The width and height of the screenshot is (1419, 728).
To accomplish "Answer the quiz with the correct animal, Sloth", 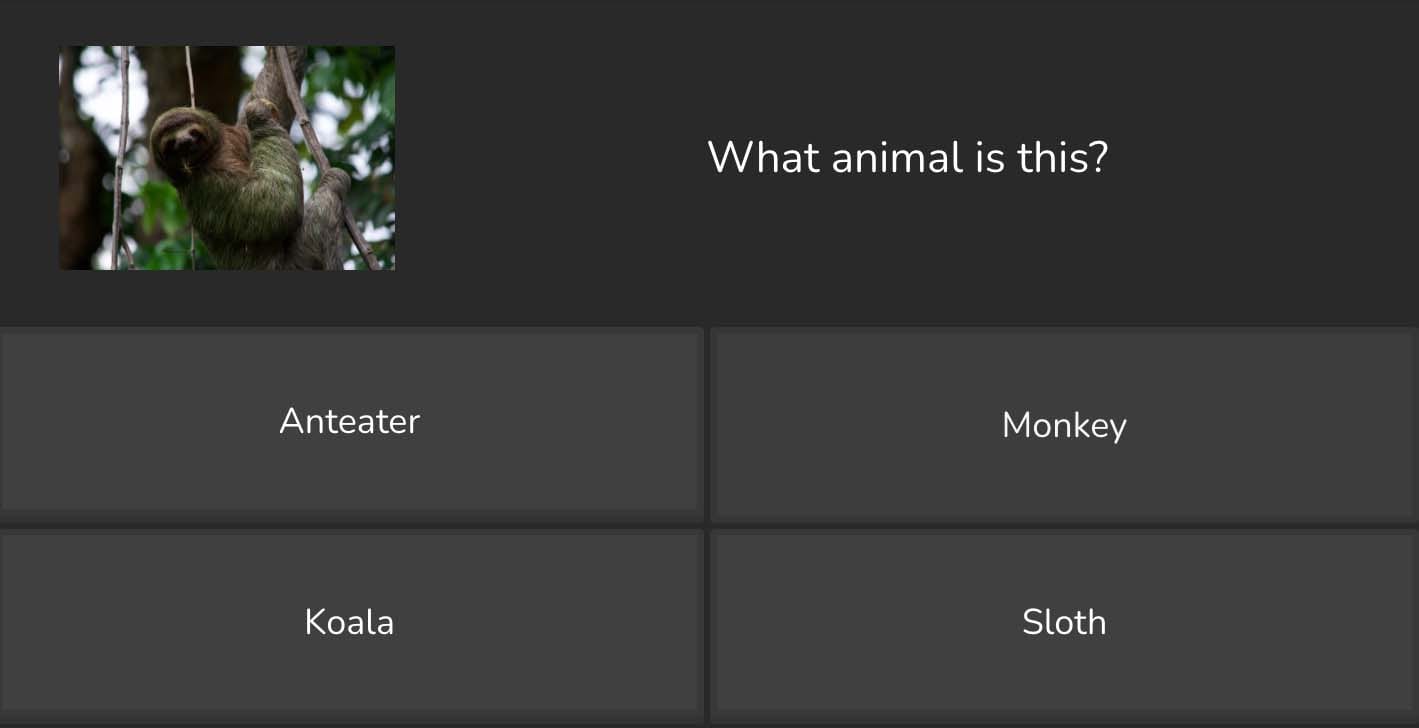I will click(x=1064, y=621).
